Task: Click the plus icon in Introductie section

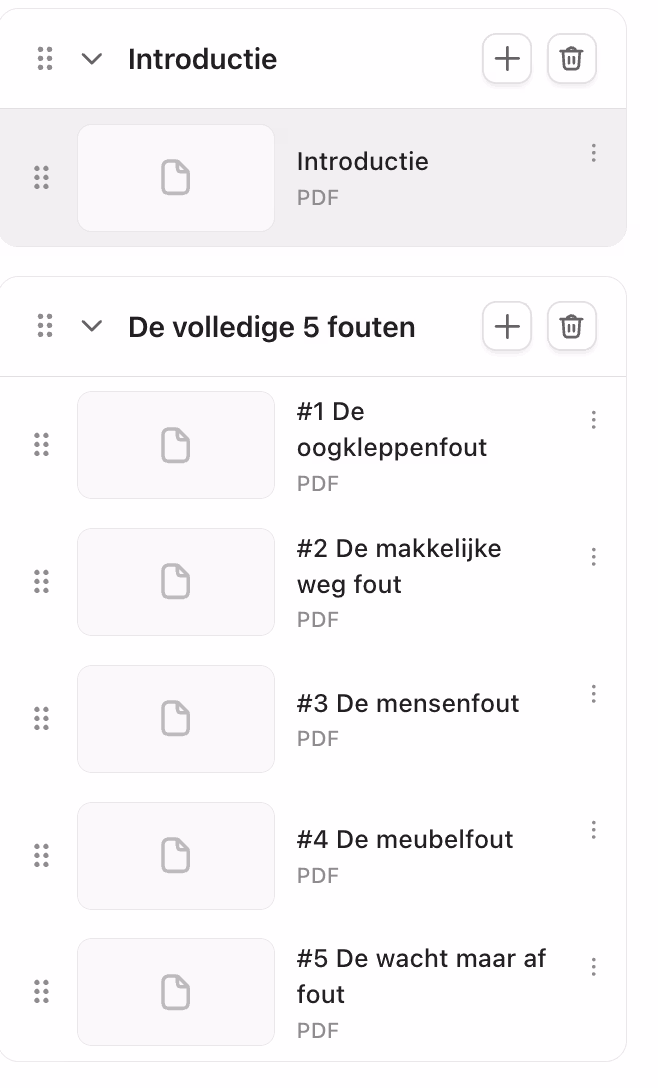Action: click(507, 59)
